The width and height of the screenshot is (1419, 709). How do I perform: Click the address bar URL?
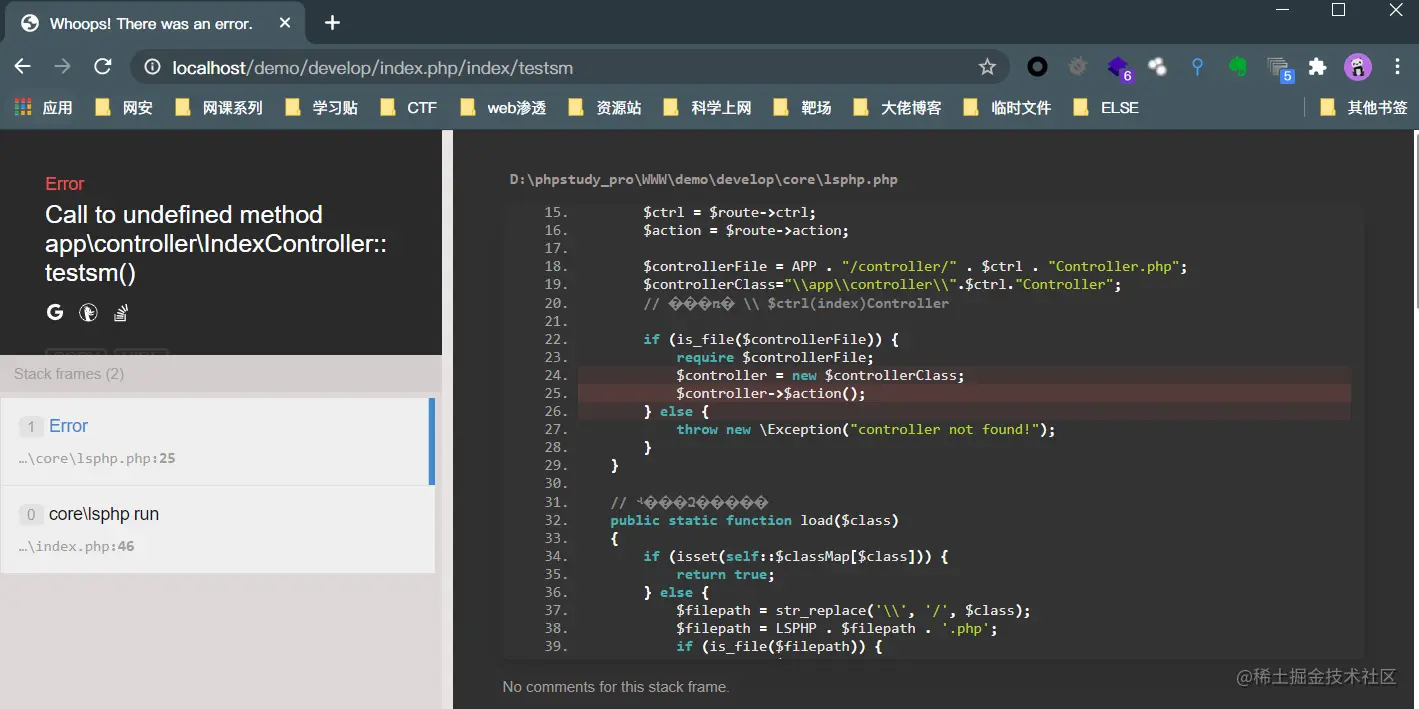click(x=372, y=68)
